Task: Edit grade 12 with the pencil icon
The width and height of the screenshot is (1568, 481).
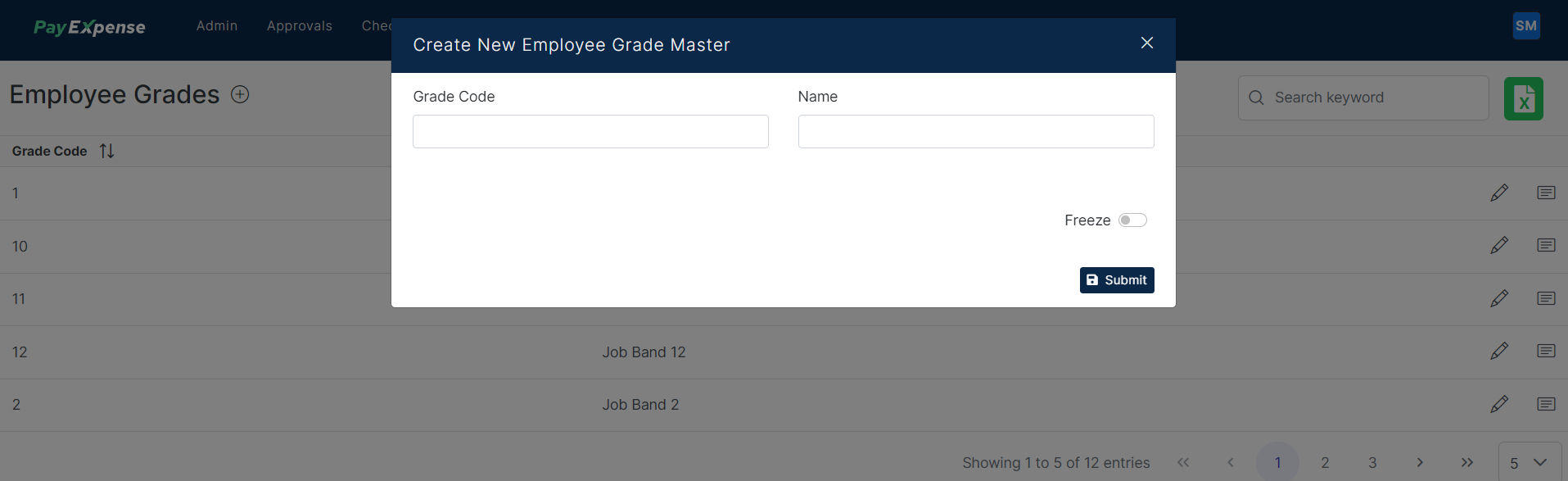Action: point(1499,351)
